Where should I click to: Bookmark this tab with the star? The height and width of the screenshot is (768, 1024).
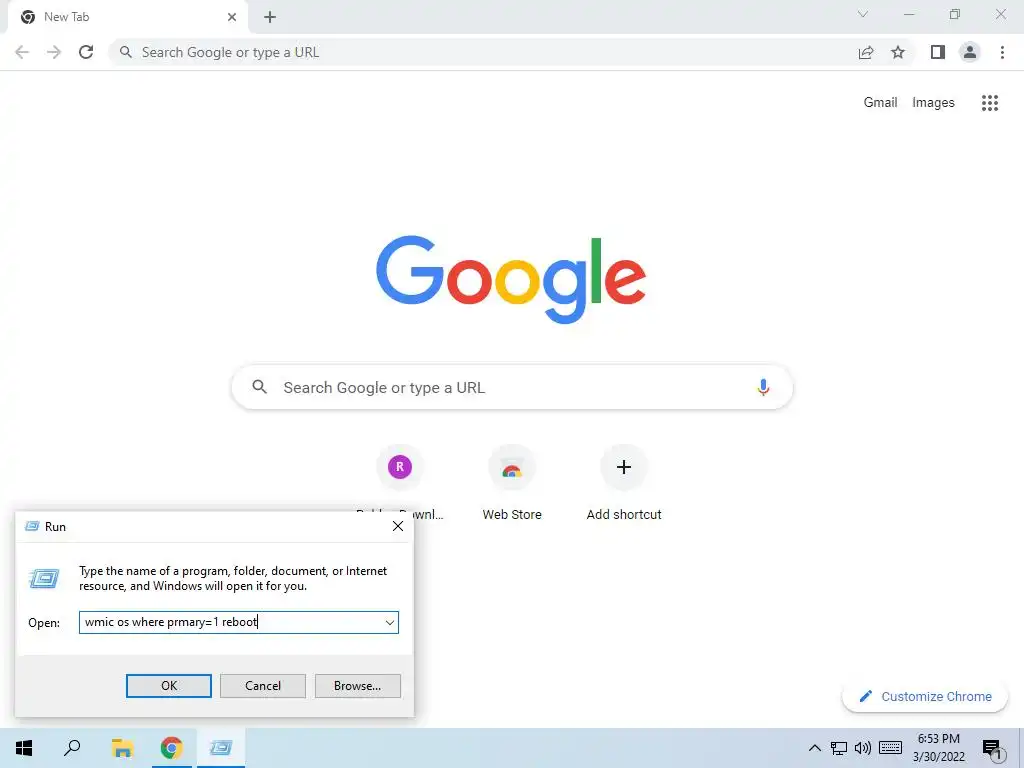pyautogui.click(x=898, y=52)
